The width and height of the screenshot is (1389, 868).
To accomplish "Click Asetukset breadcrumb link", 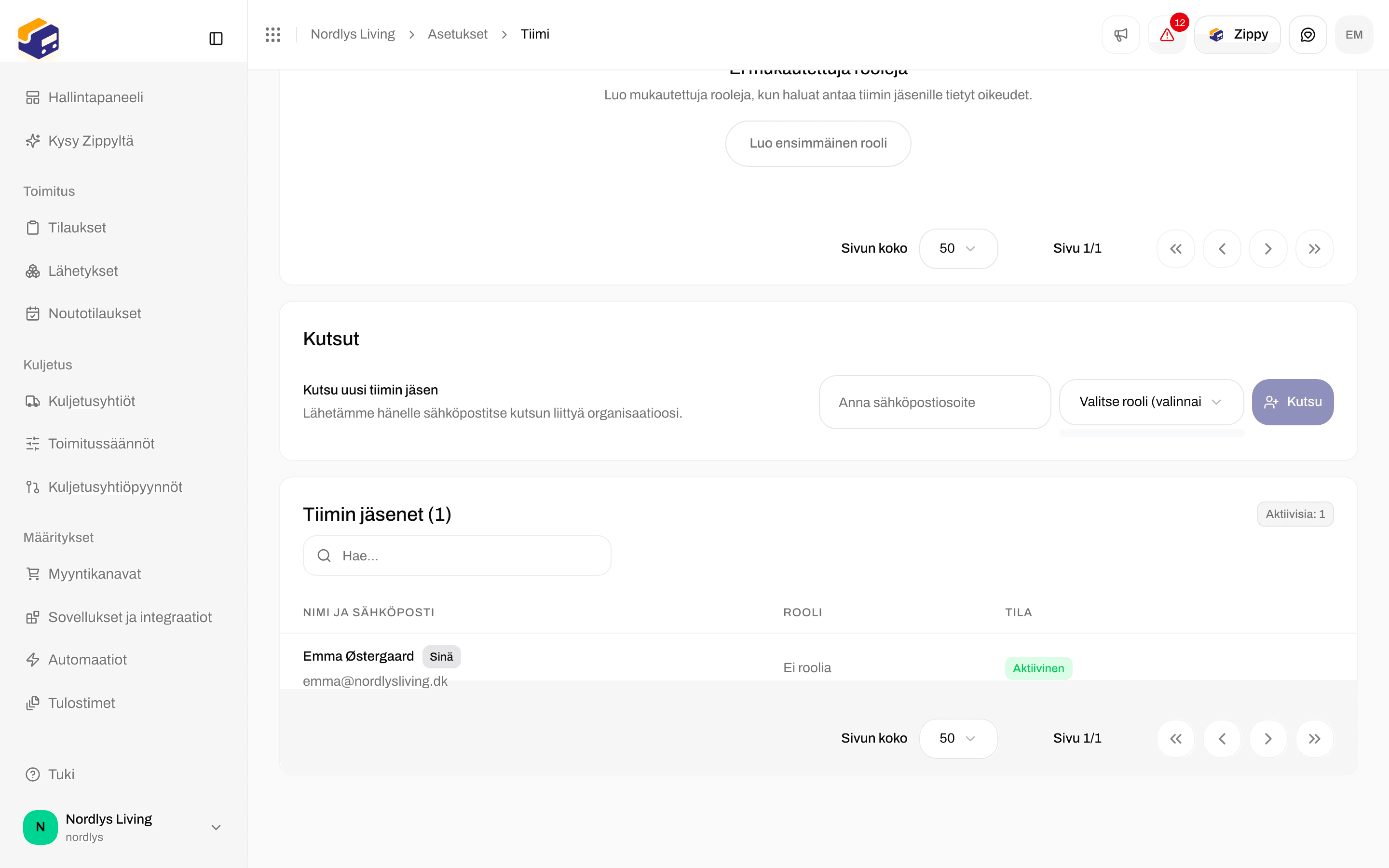I will pyautogui.click(x=457, y=34).
